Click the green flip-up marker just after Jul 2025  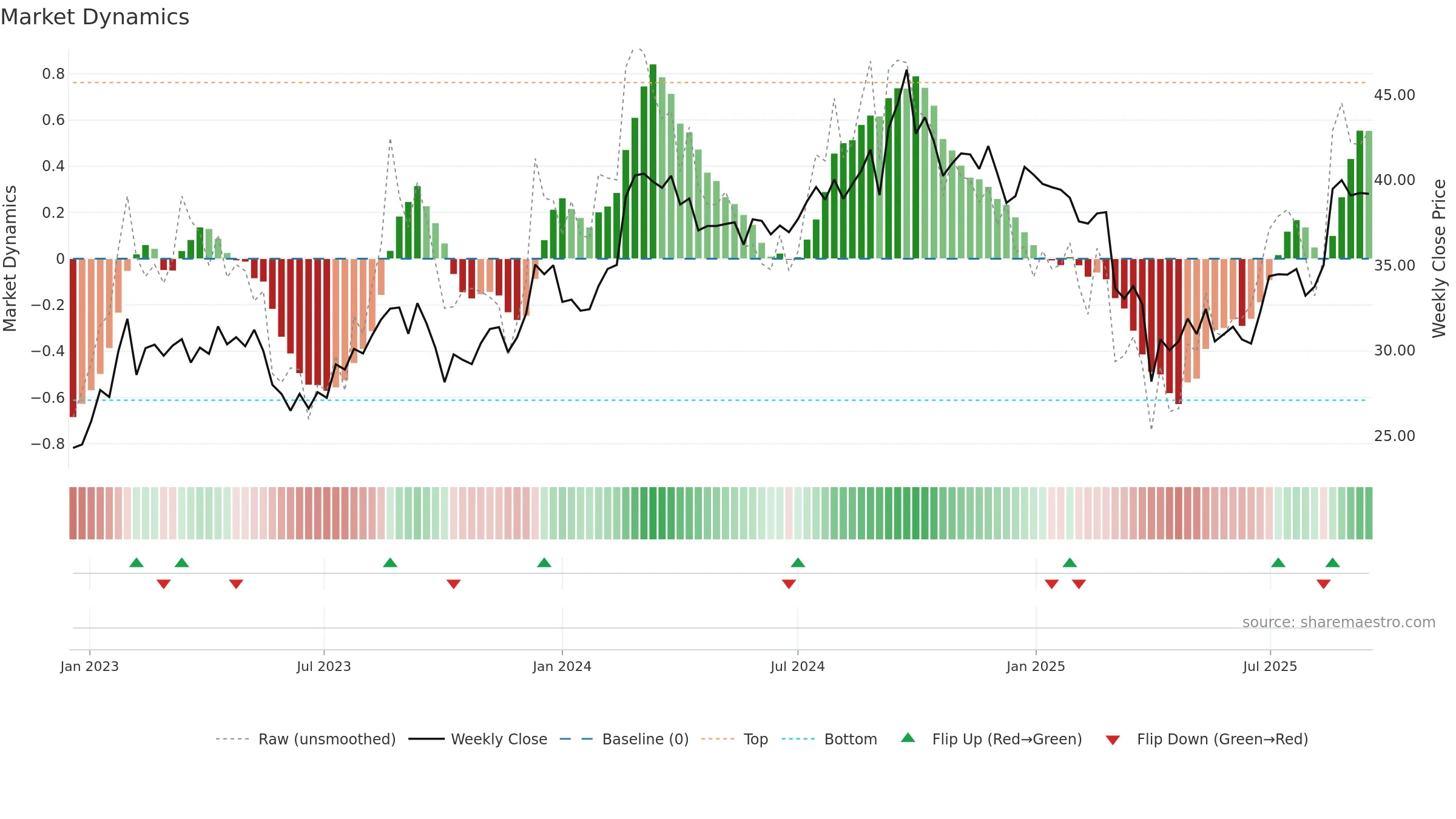[1278, 562]
